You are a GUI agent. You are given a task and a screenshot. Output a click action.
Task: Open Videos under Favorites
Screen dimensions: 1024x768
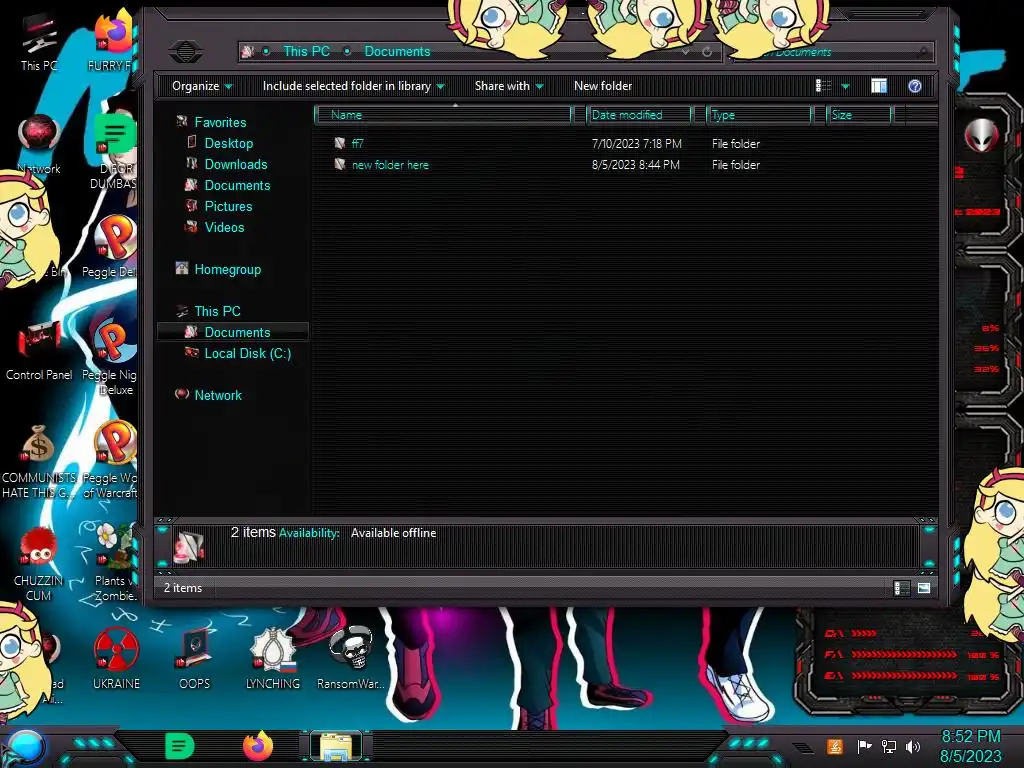224,227
